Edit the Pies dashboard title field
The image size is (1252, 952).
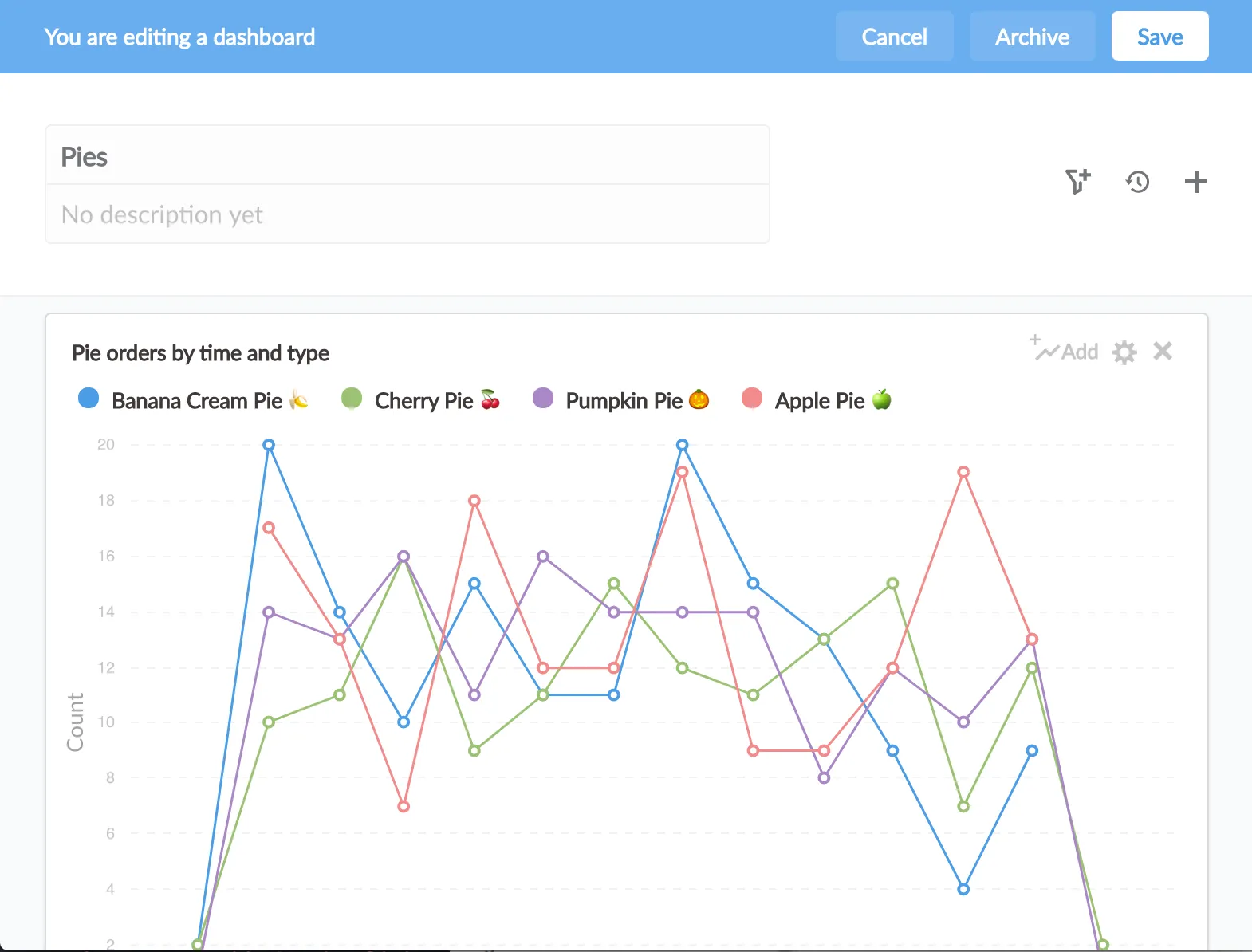point(407,156)
